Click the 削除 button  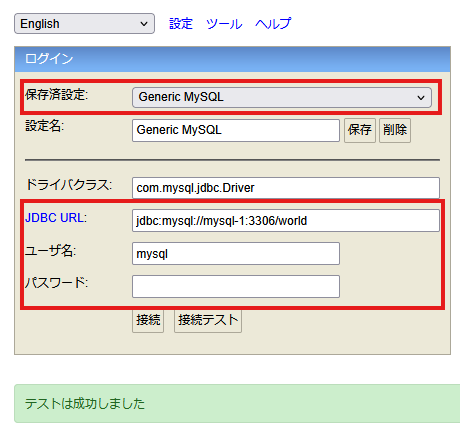(x=395, y=130)
